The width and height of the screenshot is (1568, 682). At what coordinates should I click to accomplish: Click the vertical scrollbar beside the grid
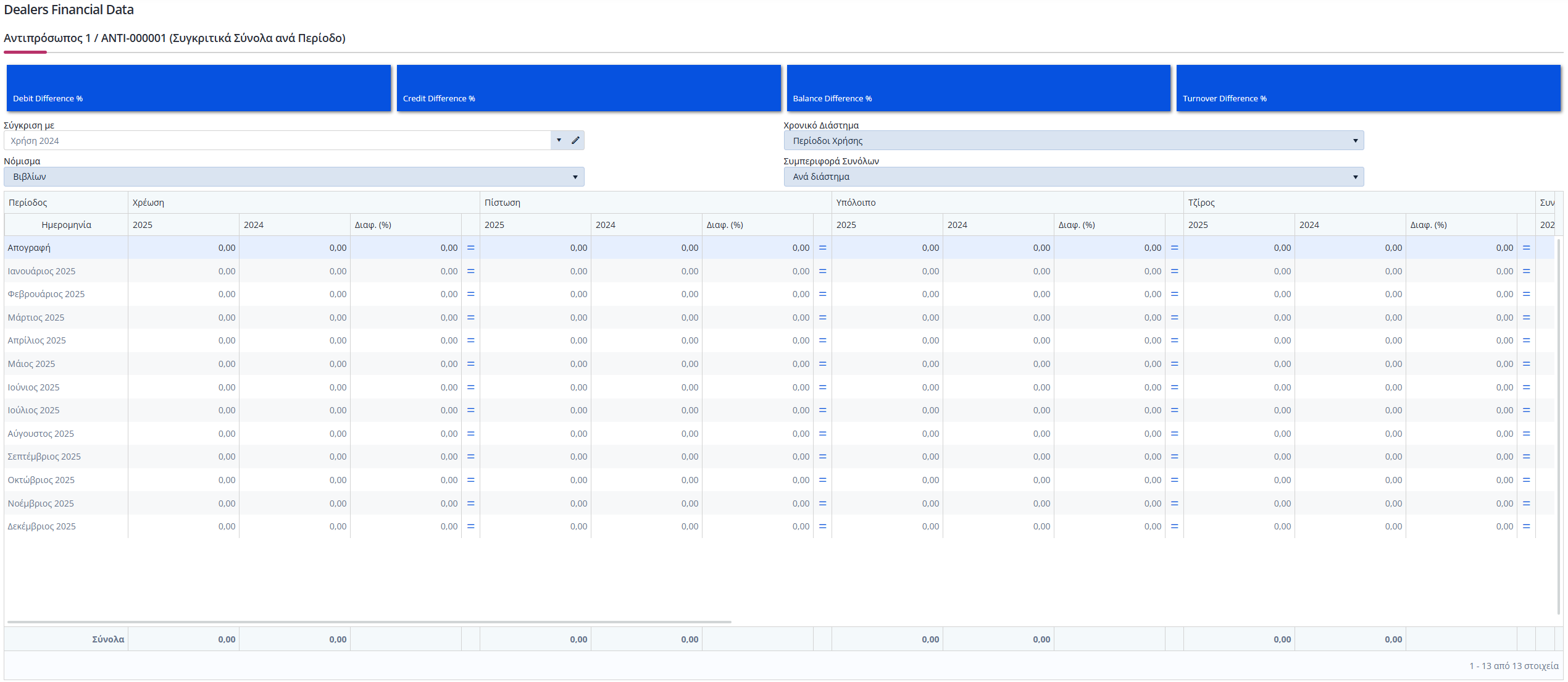coord(1559,426)
